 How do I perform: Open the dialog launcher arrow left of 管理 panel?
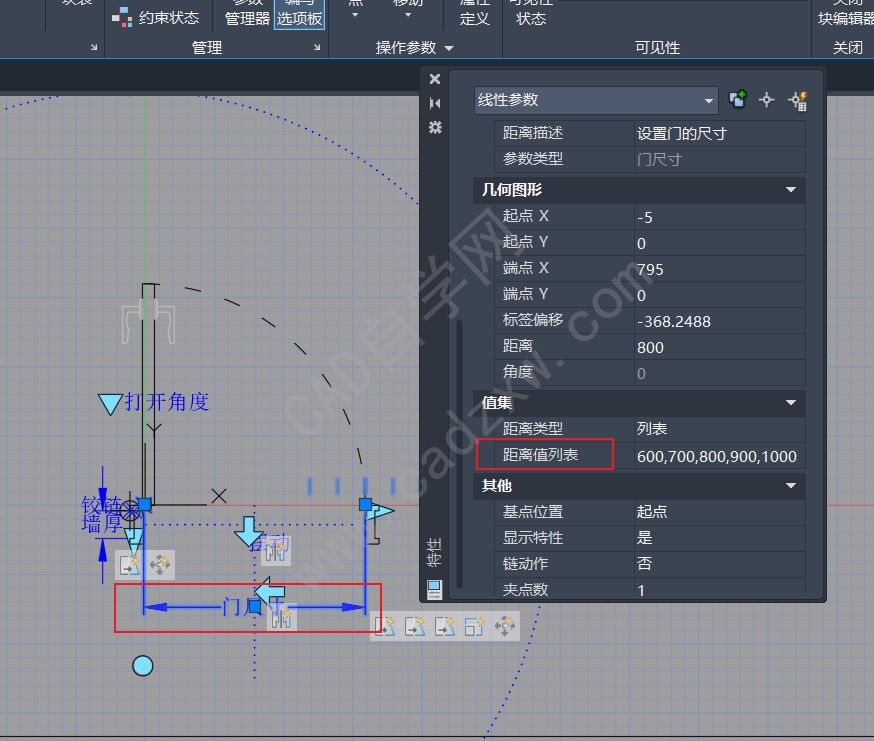tap(94, 47)
